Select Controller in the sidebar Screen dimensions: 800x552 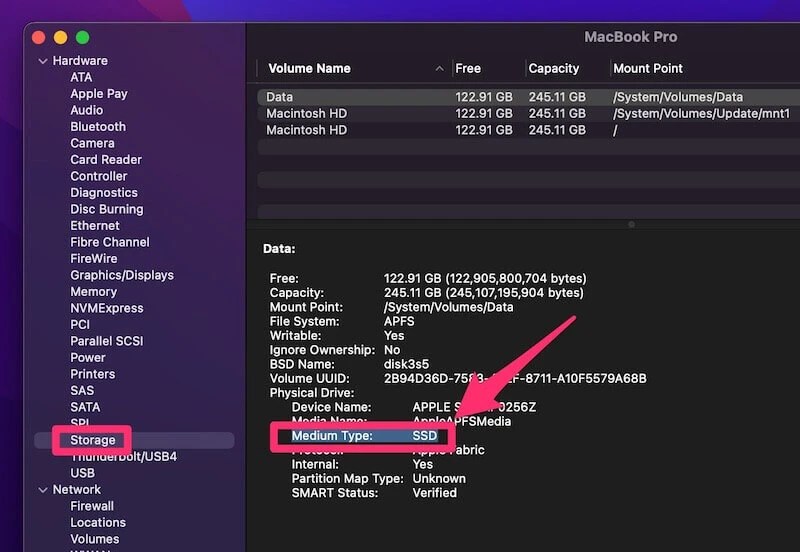click(x=98, y=176)
